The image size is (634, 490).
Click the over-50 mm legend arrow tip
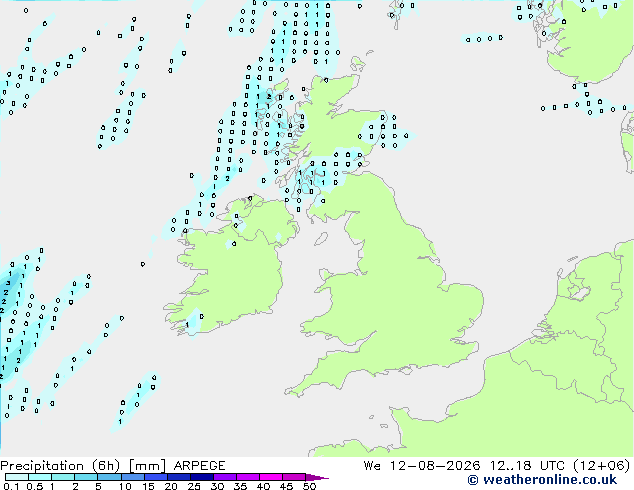click(x=317, y=477)
